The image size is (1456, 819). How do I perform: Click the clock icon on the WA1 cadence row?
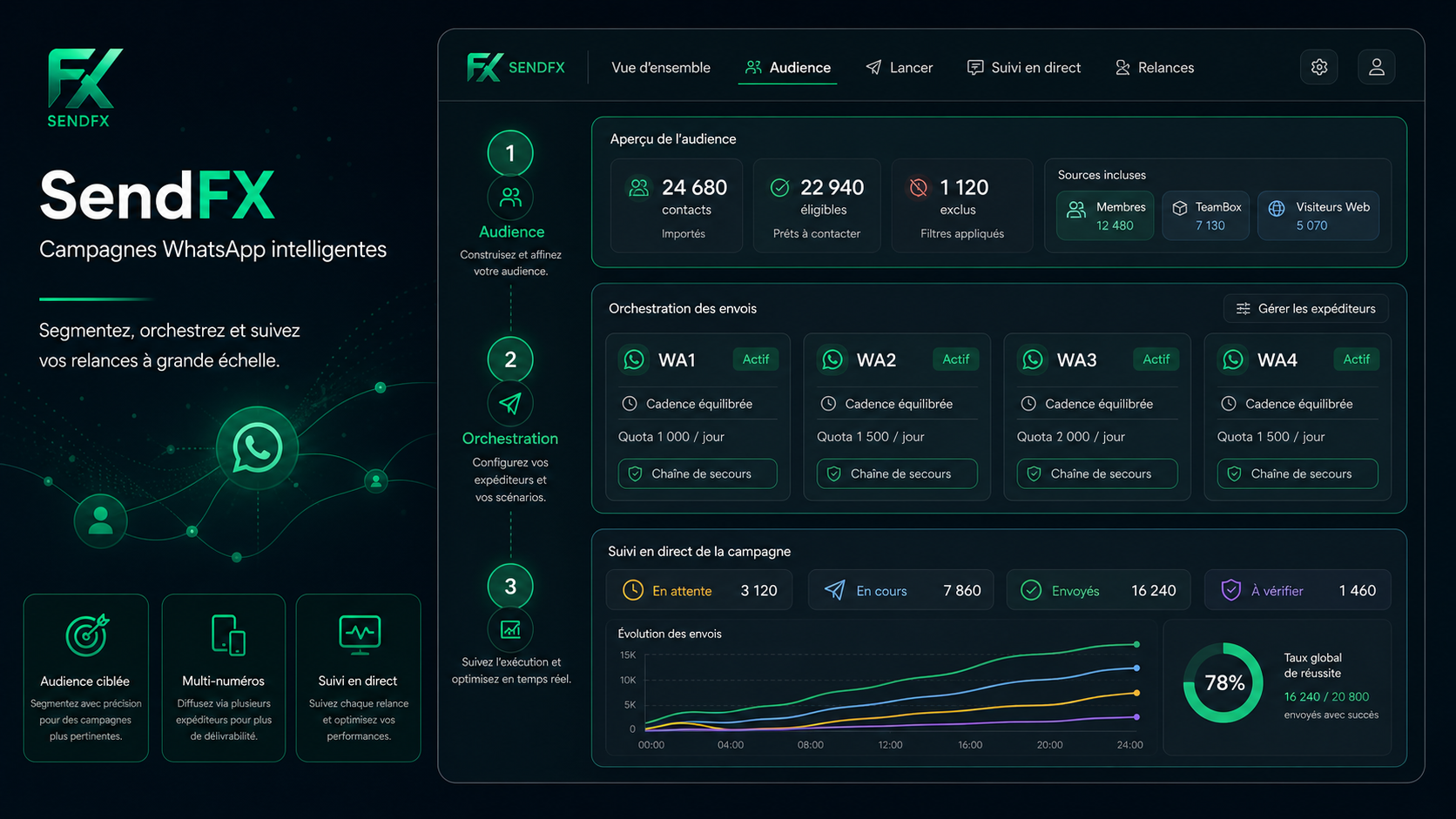point(629,404)
